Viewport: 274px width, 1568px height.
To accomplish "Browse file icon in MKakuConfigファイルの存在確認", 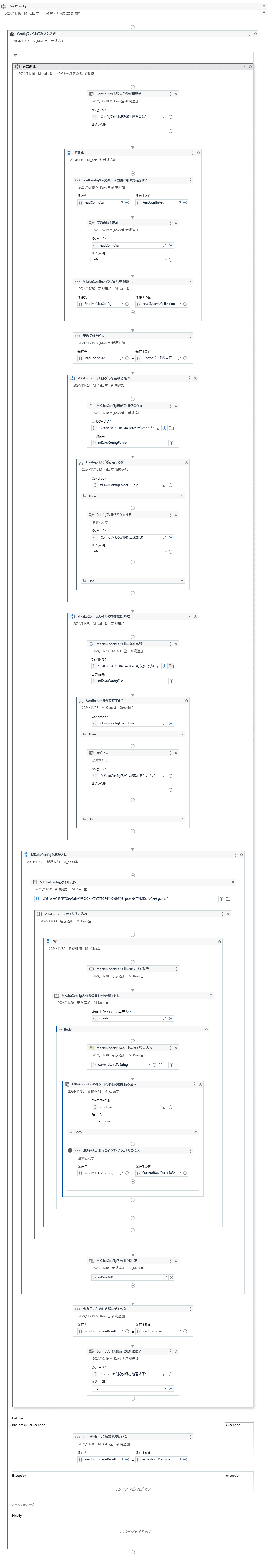I will (x=171, y=666).
